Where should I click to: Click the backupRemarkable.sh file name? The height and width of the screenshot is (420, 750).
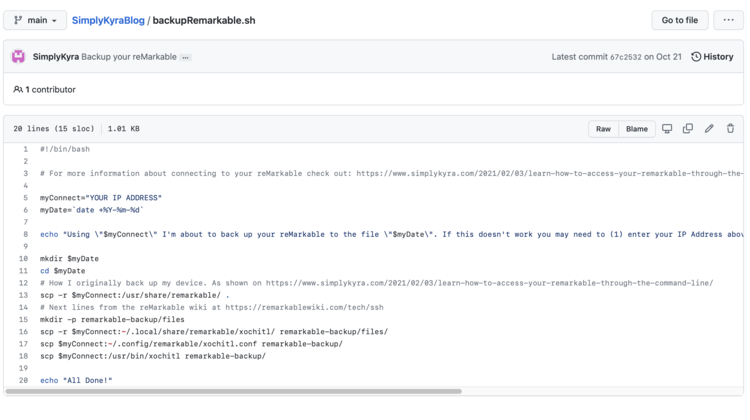pyautogui.click(x=204, y=21)
